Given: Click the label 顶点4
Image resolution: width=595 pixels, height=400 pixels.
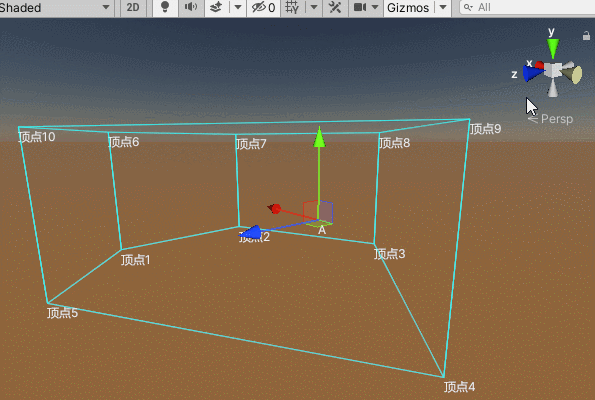Looking at the screenshot, I should pyautogui.click(x=460, y=387).
